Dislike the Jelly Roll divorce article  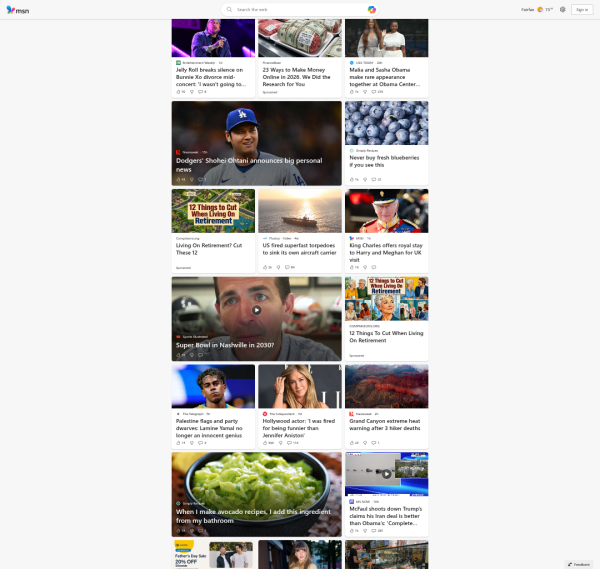click(192, 92)
